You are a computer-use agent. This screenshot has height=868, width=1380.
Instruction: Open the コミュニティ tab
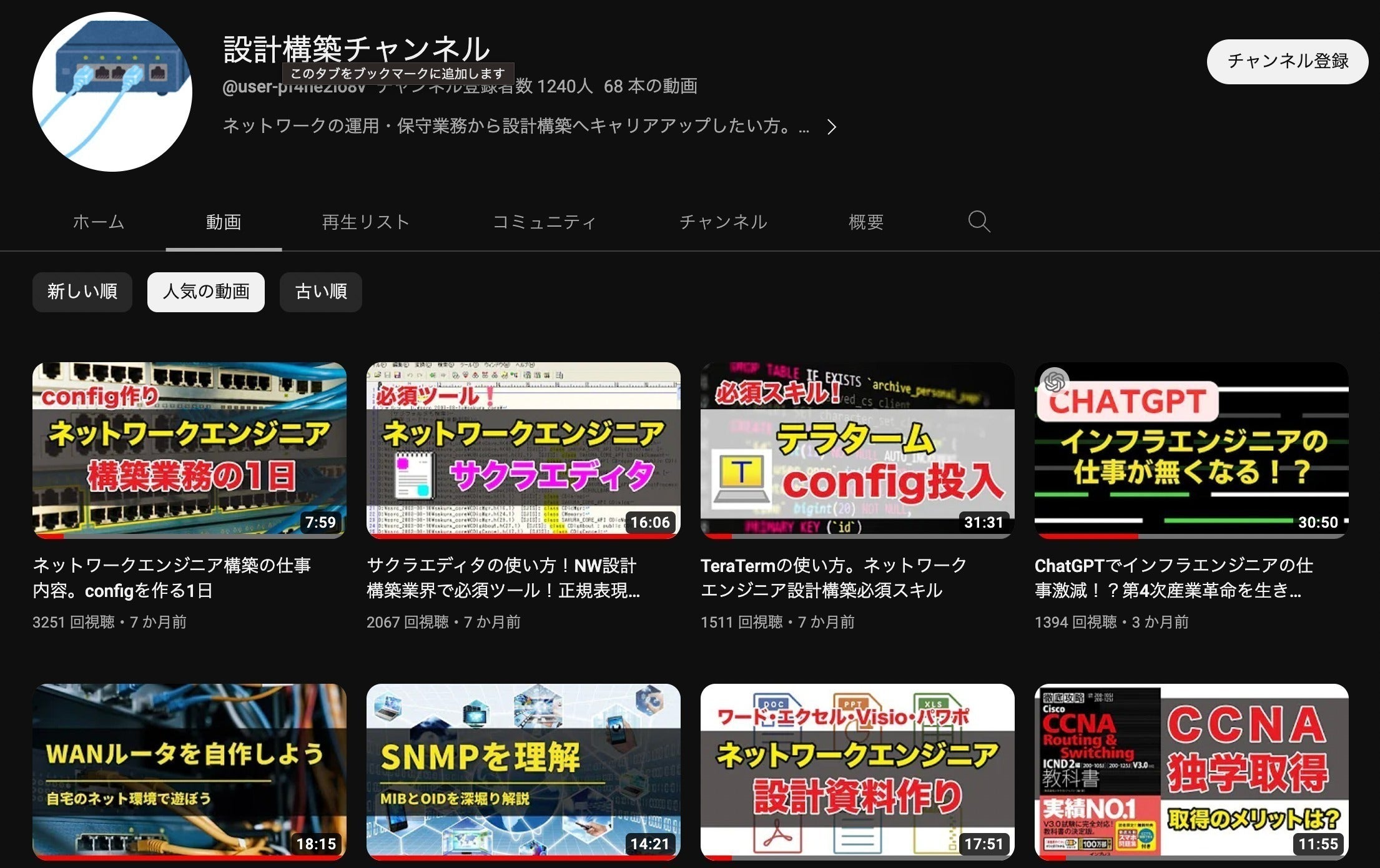click(544, 222)
